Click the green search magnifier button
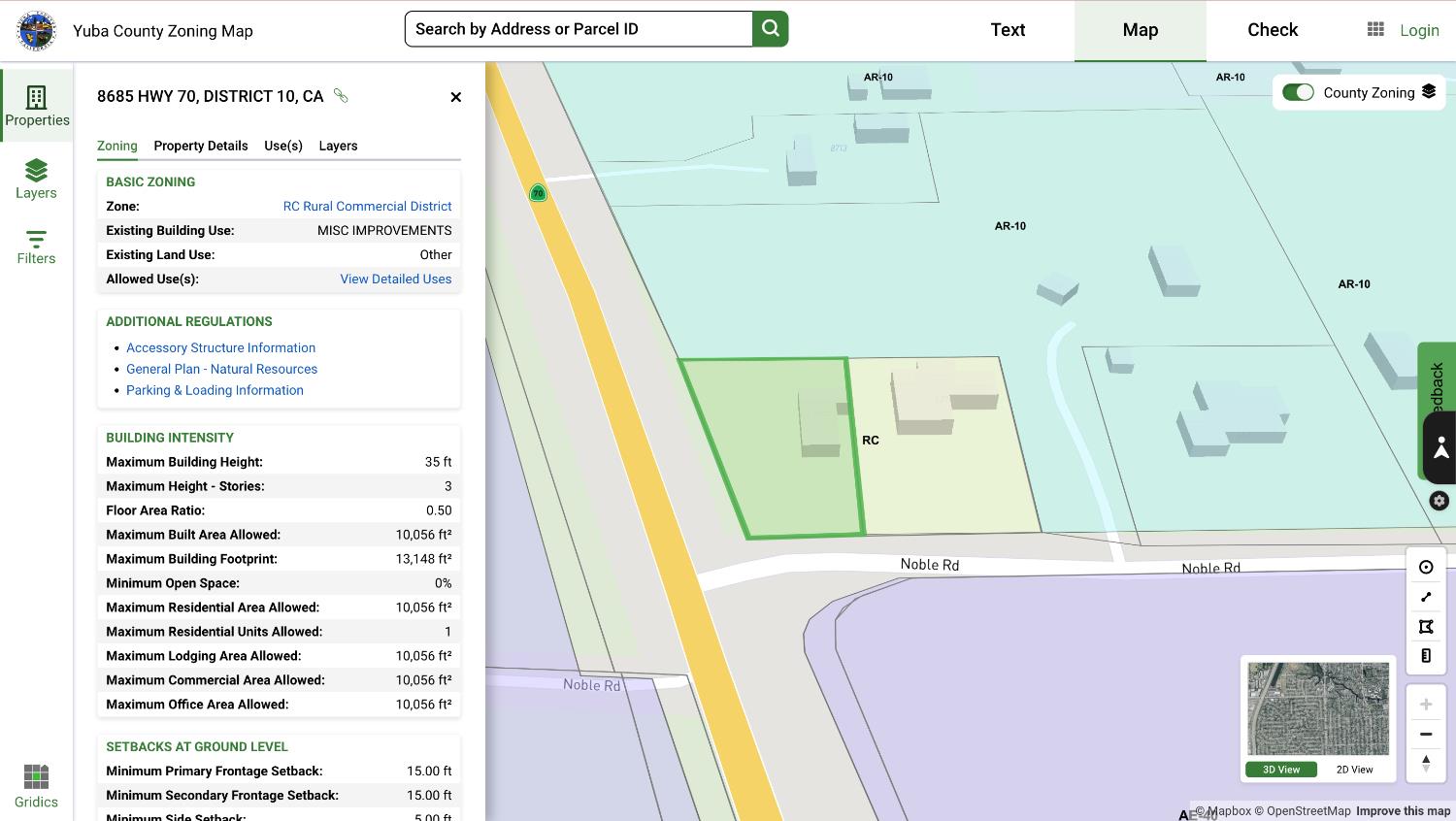This screenshot has height=821, width=1456. [x=771, y=29]
